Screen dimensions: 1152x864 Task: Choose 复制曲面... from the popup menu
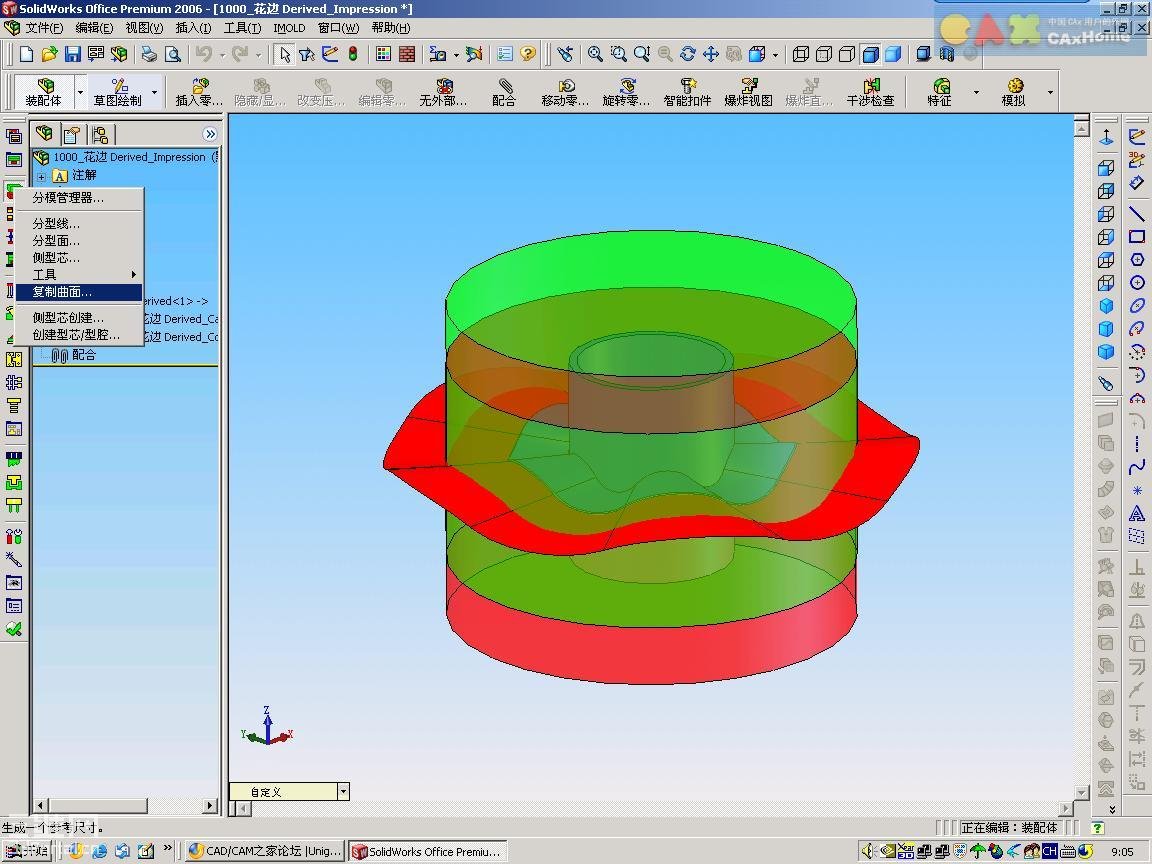79,292
